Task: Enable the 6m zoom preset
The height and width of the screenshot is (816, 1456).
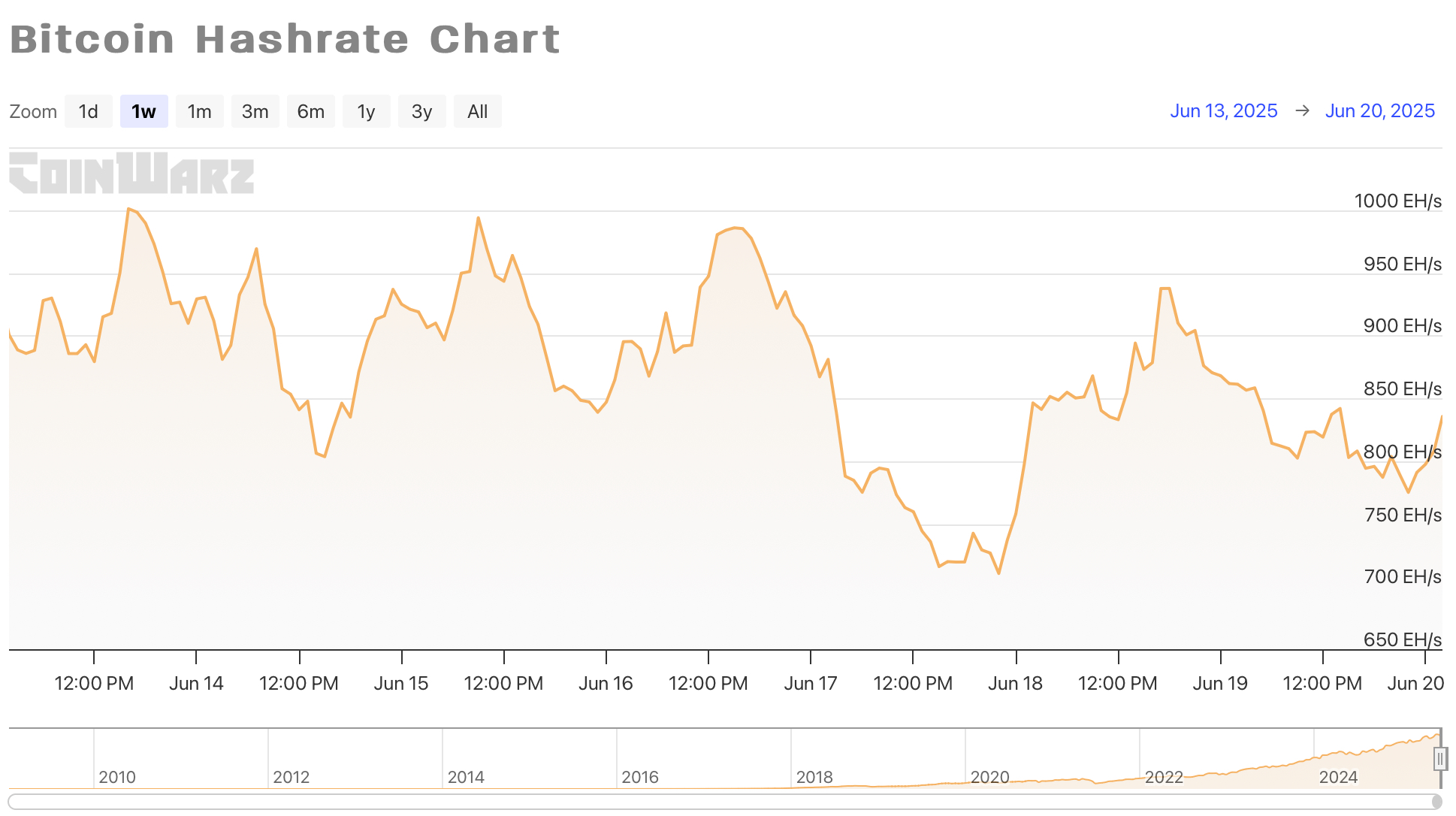Action: [311, 110]
